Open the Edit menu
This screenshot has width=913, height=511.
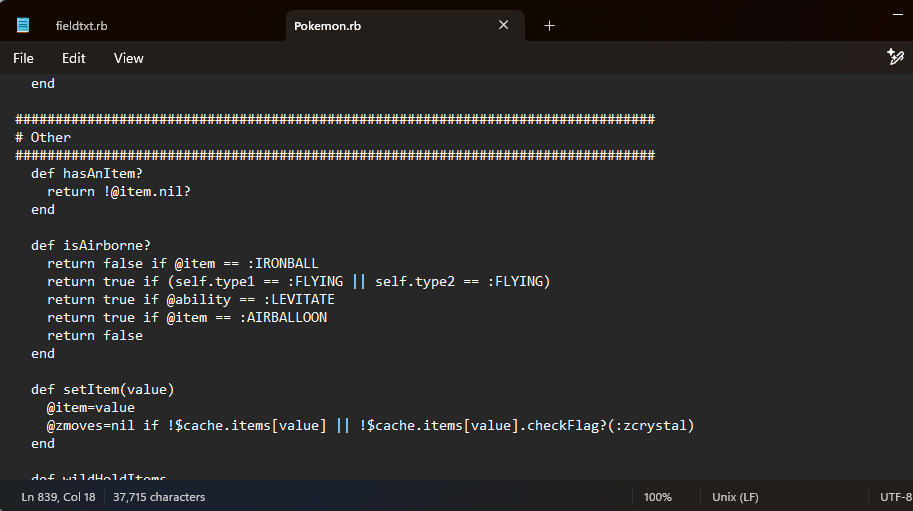click(x=74, y=58)
